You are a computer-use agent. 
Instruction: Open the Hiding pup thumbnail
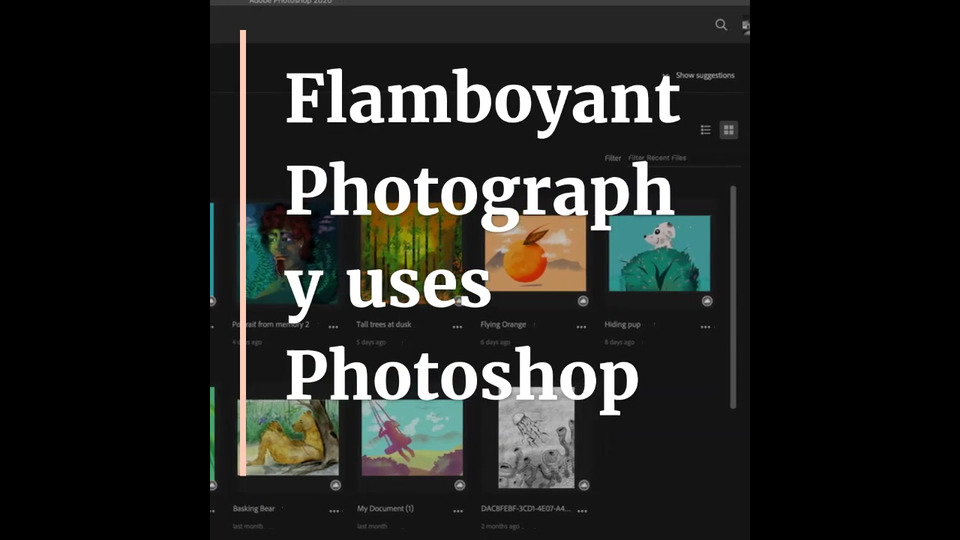tap(659, 253)
